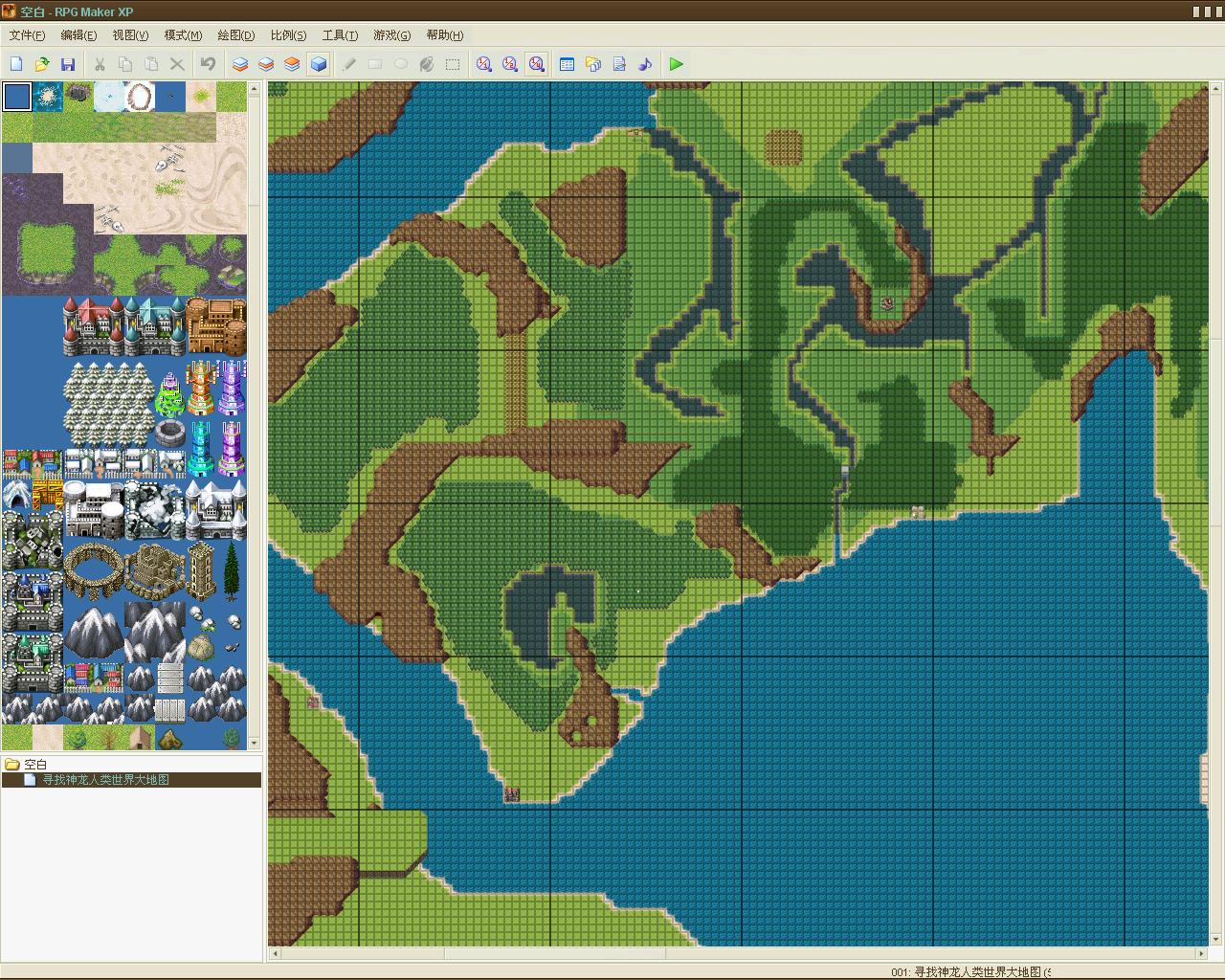Undo the last action with the arrow icon

click(208, 64)
